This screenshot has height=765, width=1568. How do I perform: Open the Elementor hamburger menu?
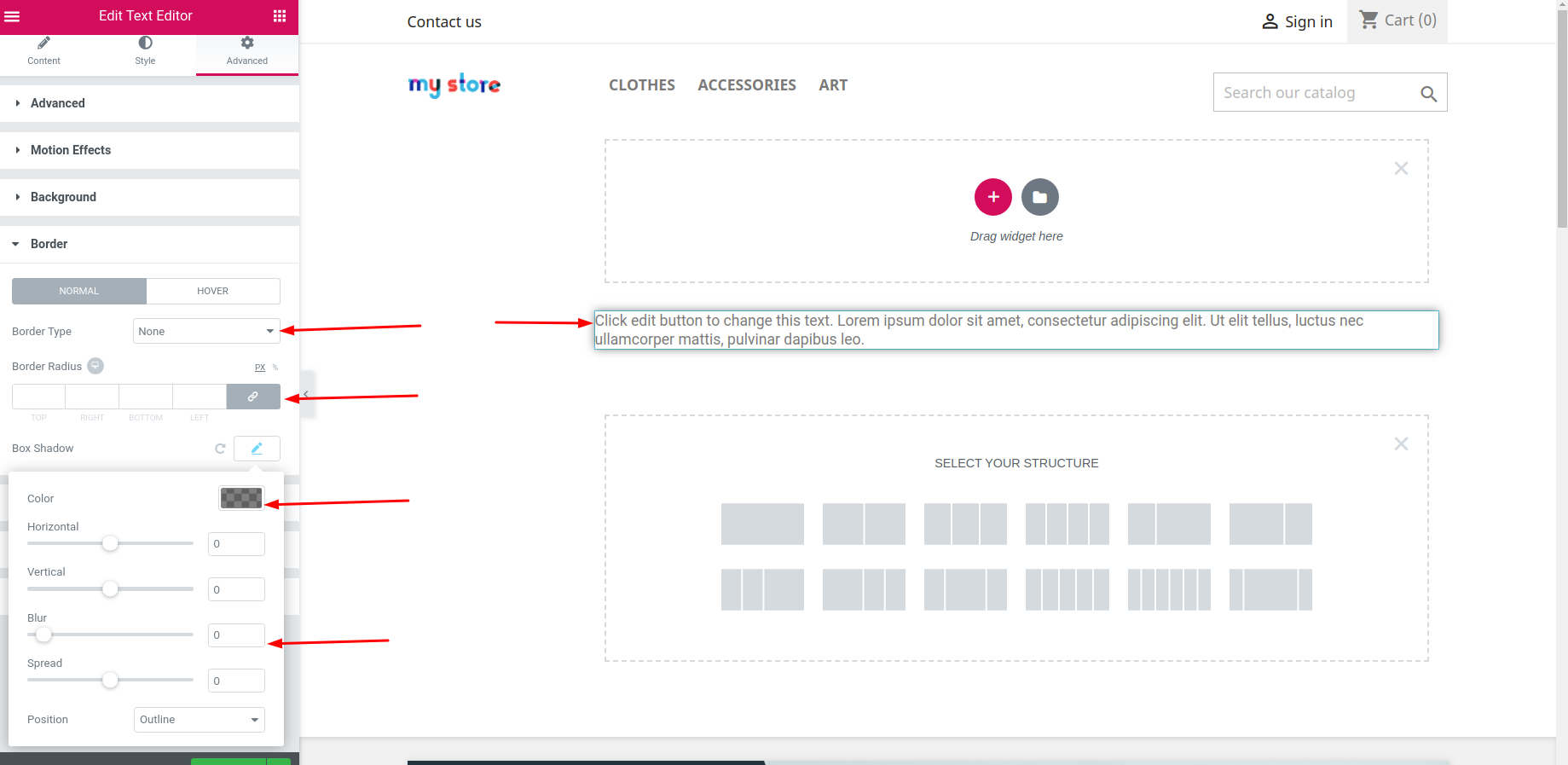pos(12,16)
